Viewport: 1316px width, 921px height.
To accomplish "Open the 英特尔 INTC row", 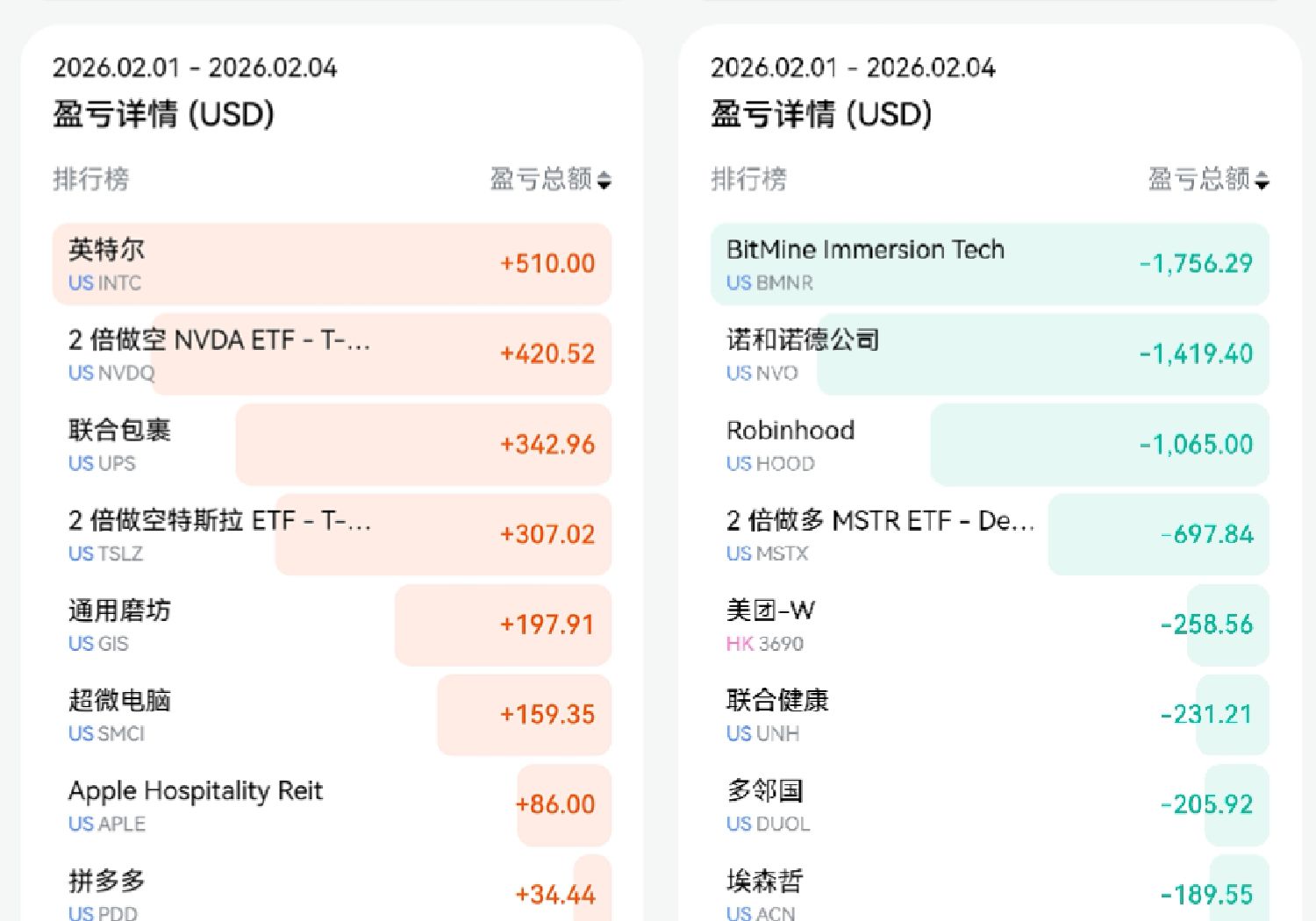I will (x=332, y=264).
